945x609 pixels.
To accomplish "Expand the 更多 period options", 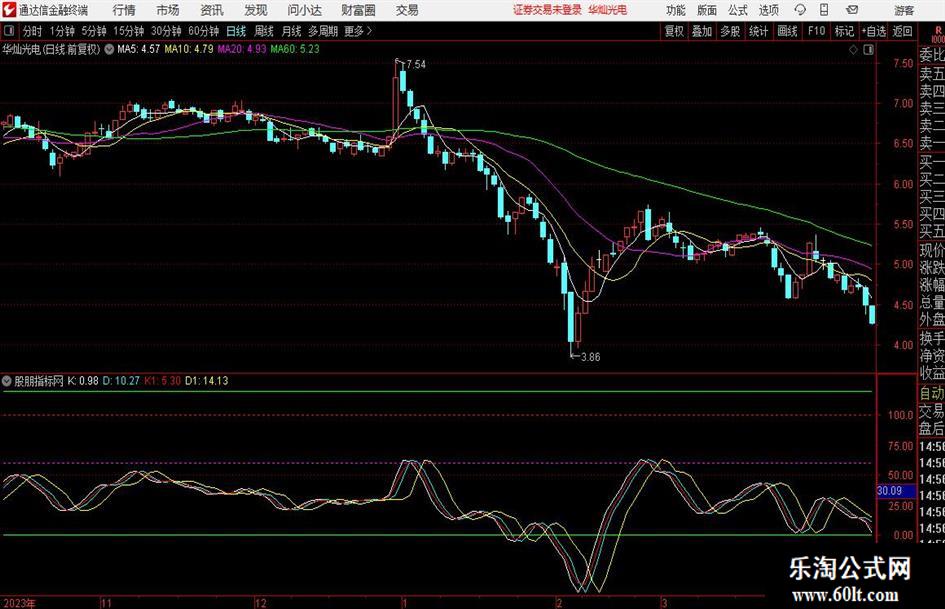I will 358,31.
